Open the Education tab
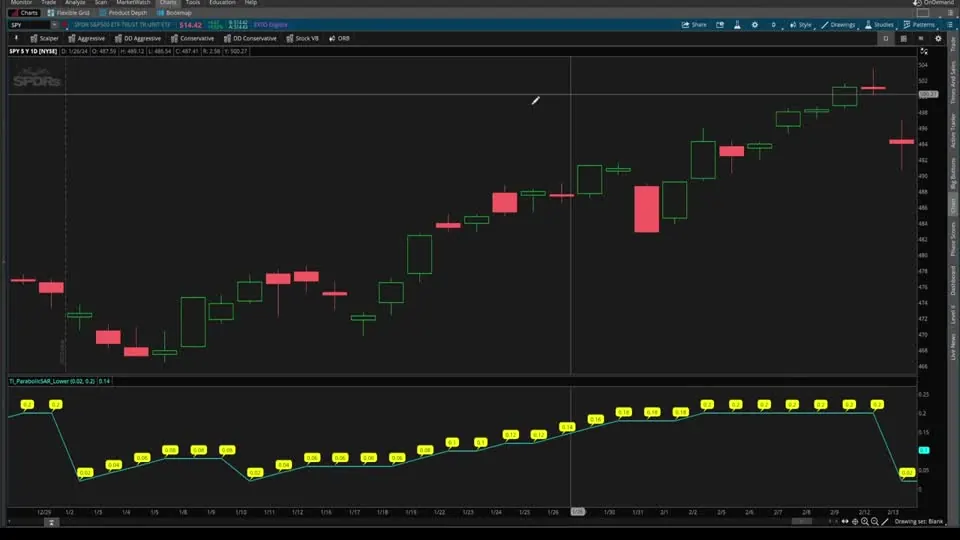The image size is (960, 540). (x=222, y=2)
